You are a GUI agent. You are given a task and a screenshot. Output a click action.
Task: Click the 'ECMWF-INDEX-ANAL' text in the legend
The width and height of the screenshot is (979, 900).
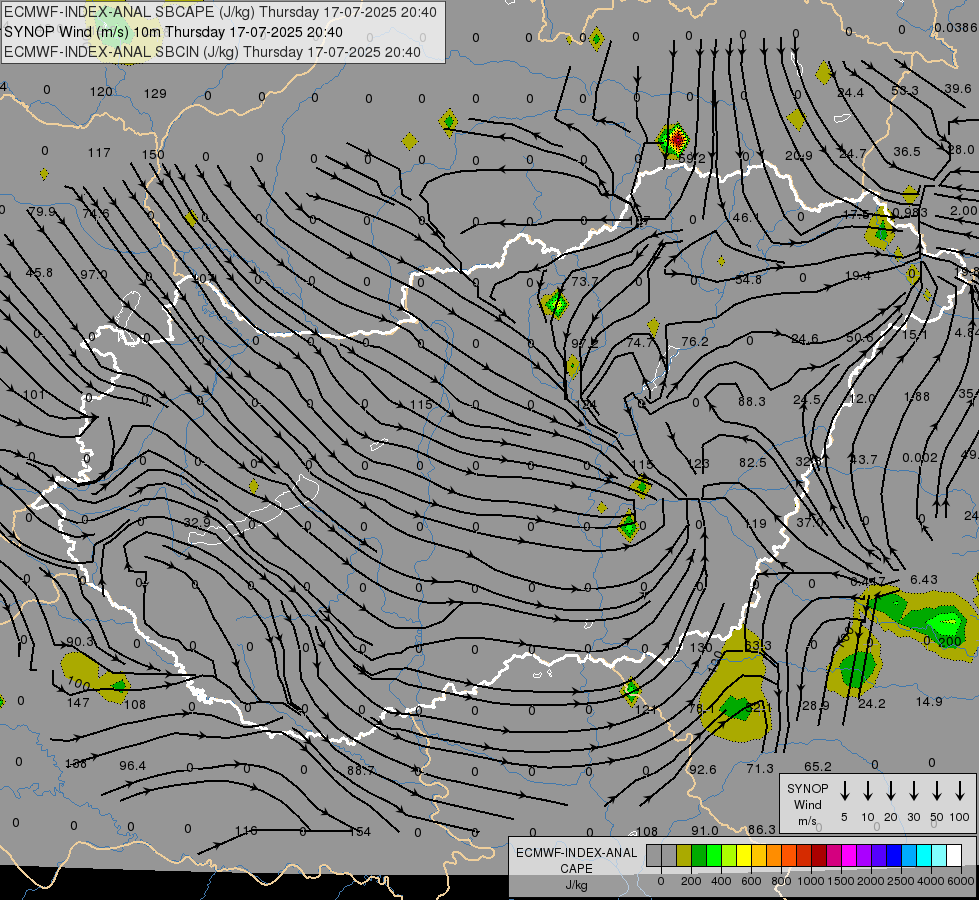tap(576, 853)
